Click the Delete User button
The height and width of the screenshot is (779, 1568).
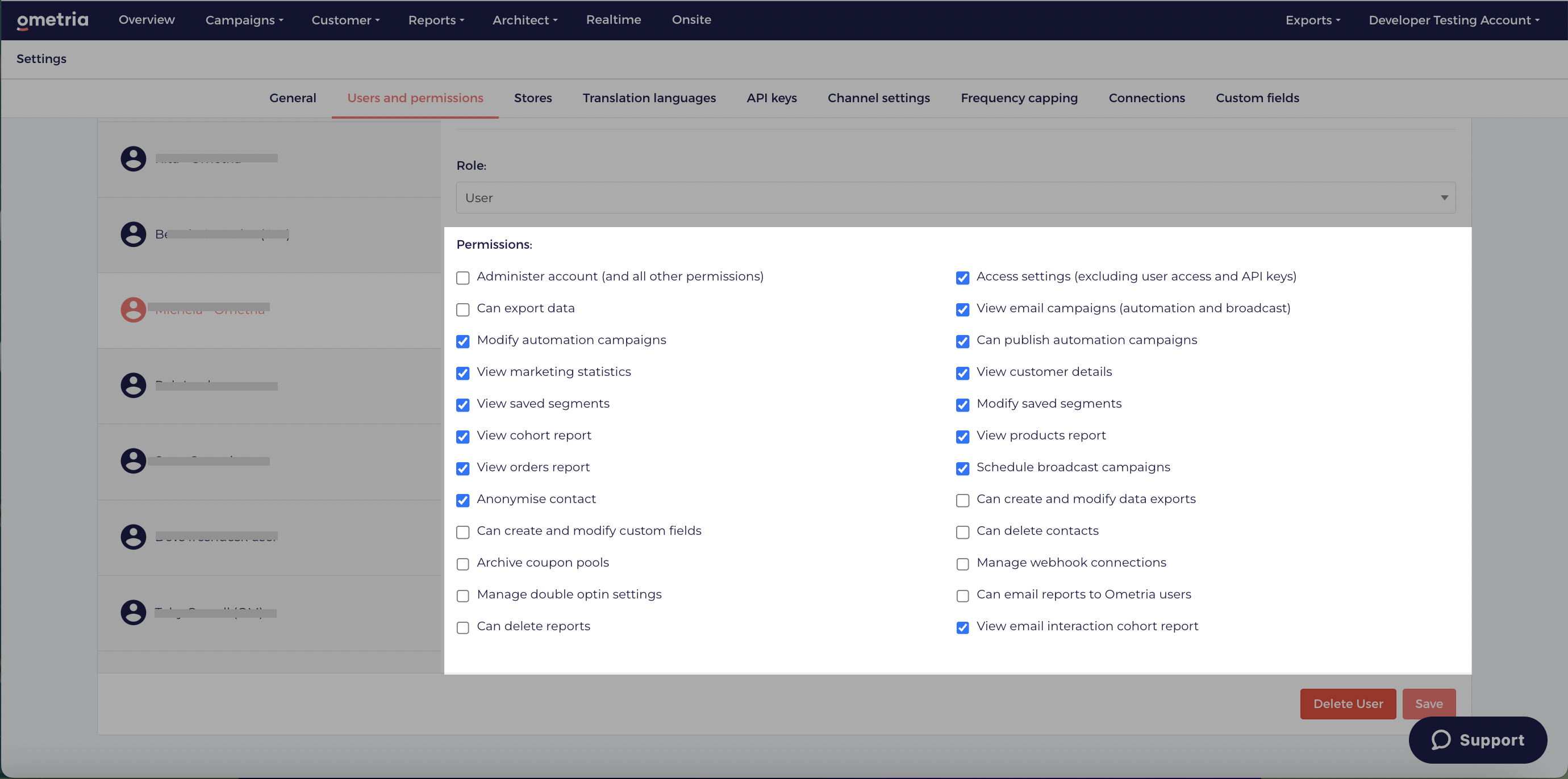point(1348,703)
